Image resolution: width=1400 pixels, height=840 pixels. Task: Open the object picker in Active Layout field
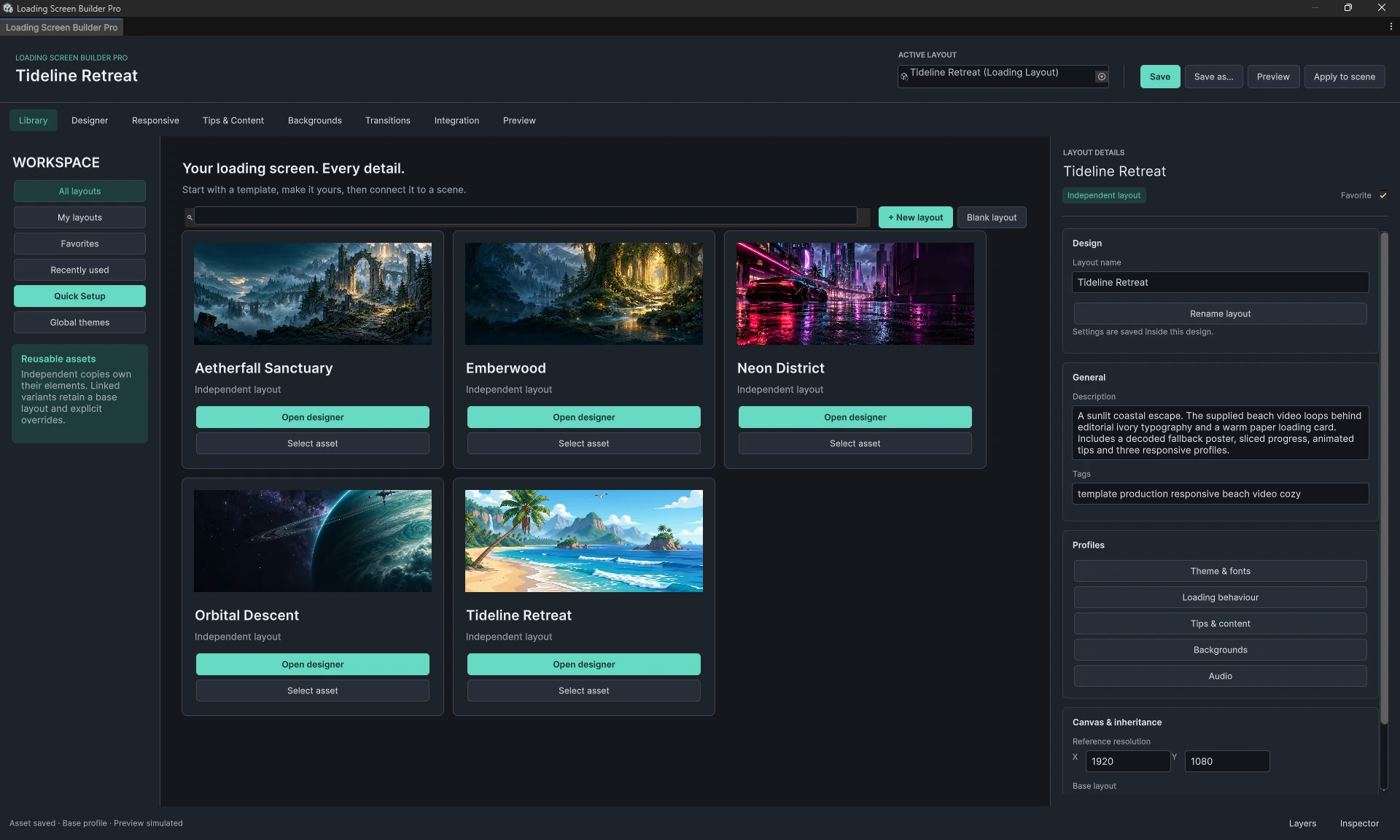[x=1101, y=77]
